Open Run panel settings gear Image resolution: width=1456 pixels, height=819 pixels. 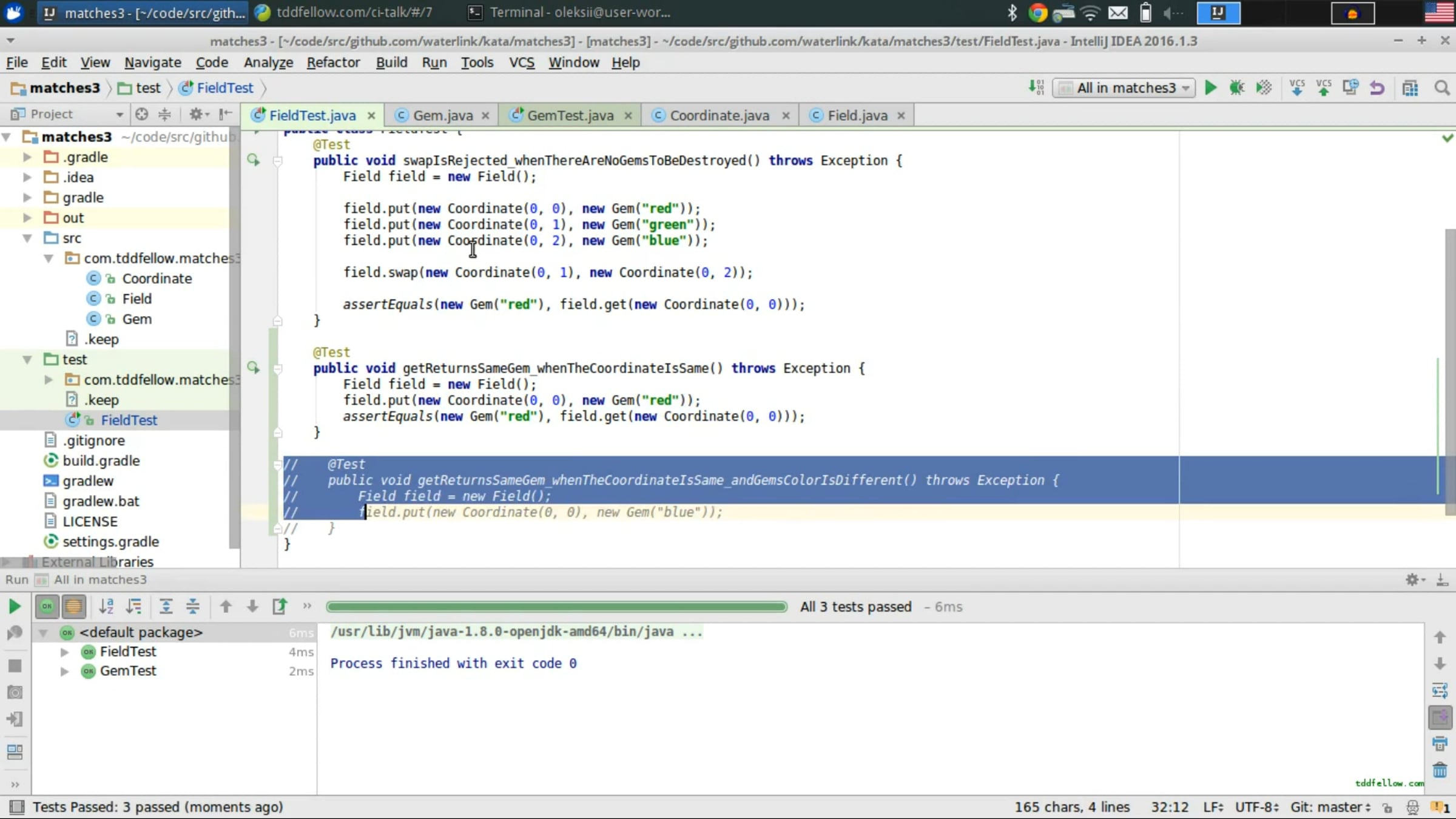pos(1415,580)
